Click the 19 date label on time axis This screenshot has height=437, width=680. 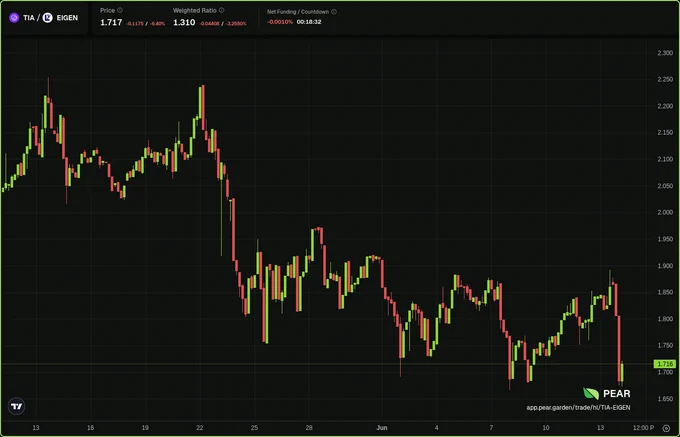tap(145, 428)
